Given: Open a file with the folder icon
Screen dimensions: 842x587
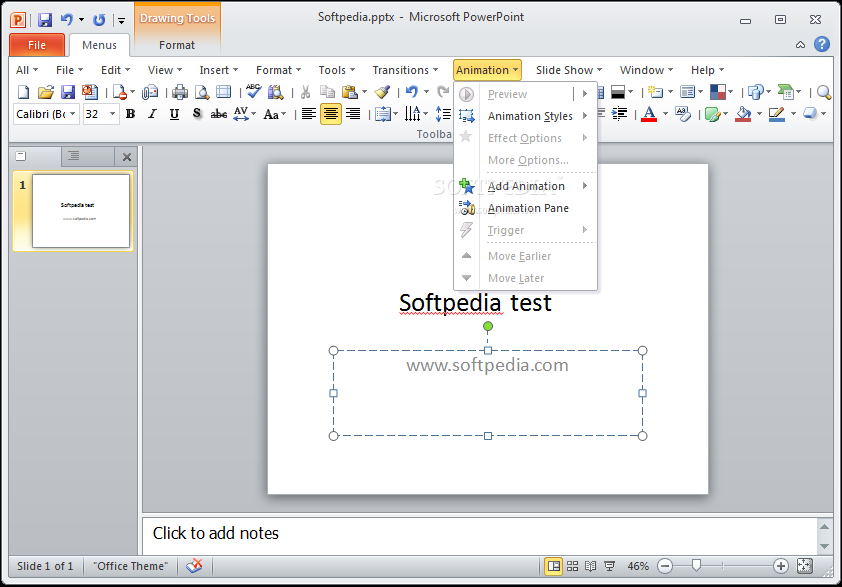Looking at the screenshot, I should (x=46, y=92).
